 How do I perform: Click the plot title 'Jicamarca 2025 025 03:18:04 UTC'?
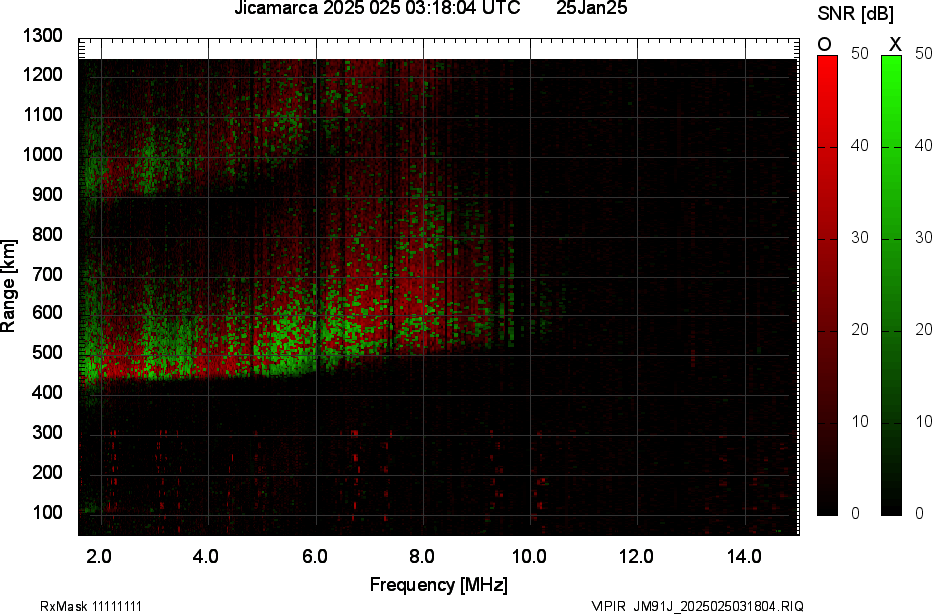pyautogui.click(x=377, y=8)
